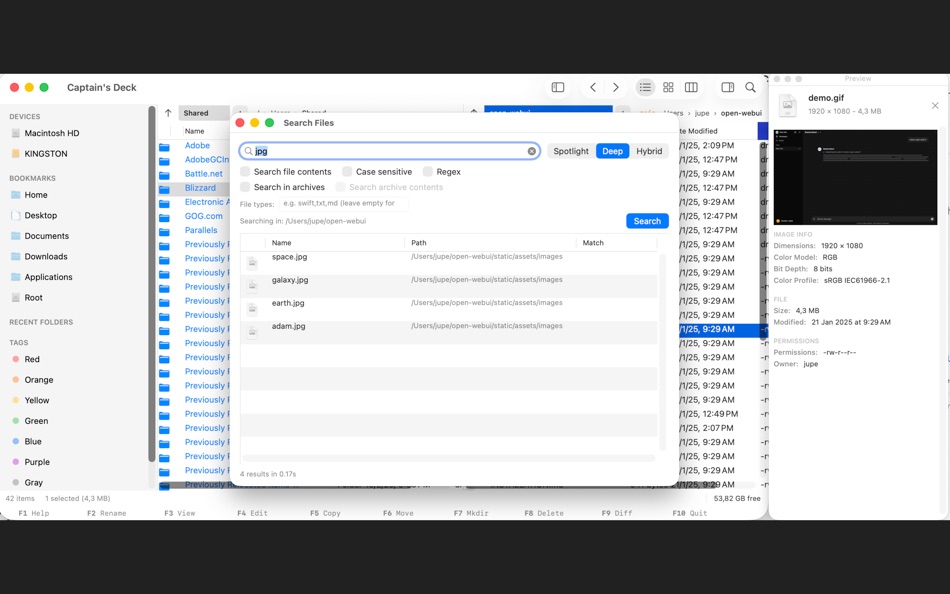Click the sidebar vertical scrollbar
The height and width of the screenshot is (594, 950).
pos(151,284)
